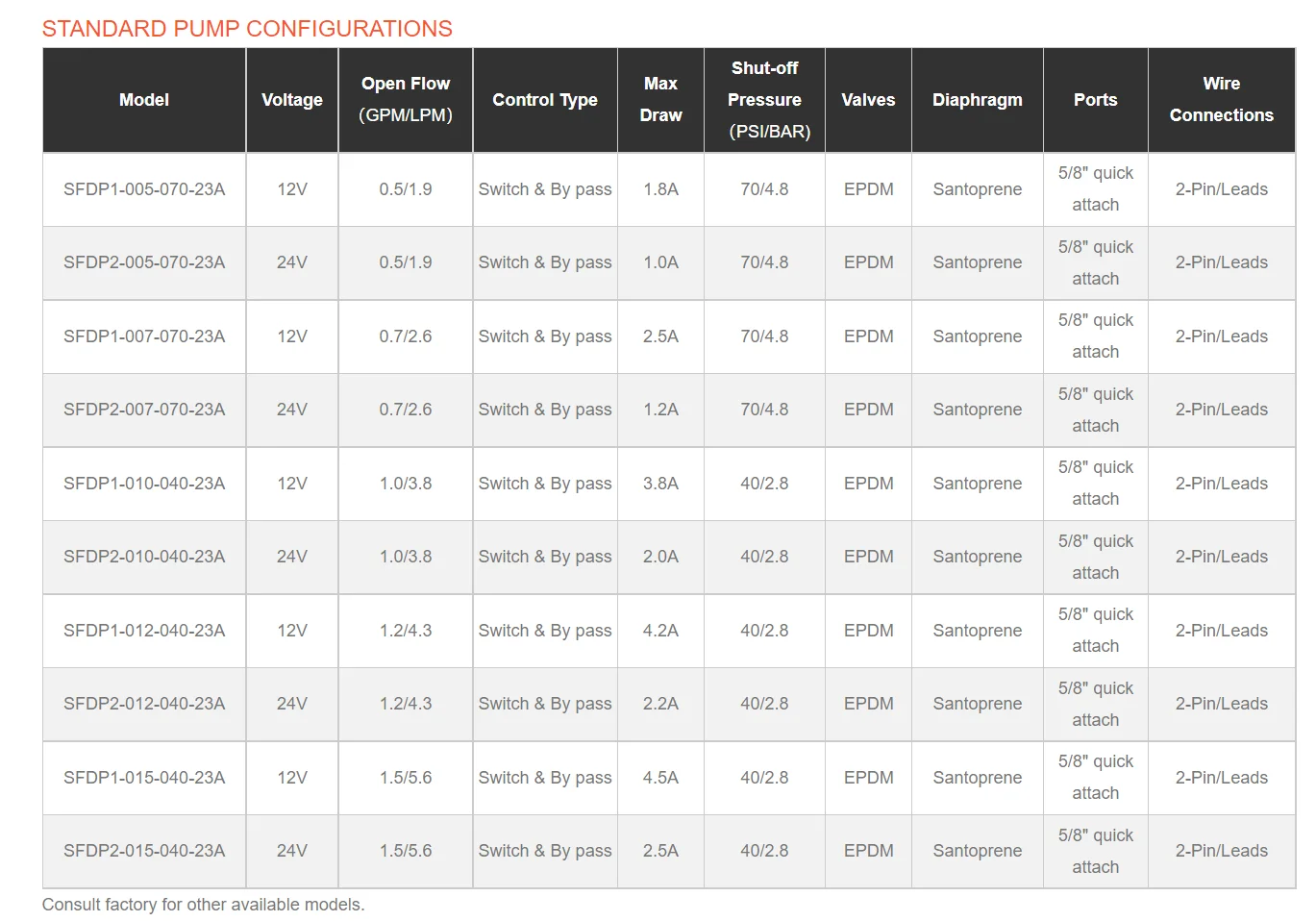
Task: Select the SFDP2-015-040-23A model cell
Action: pos(144,851)
